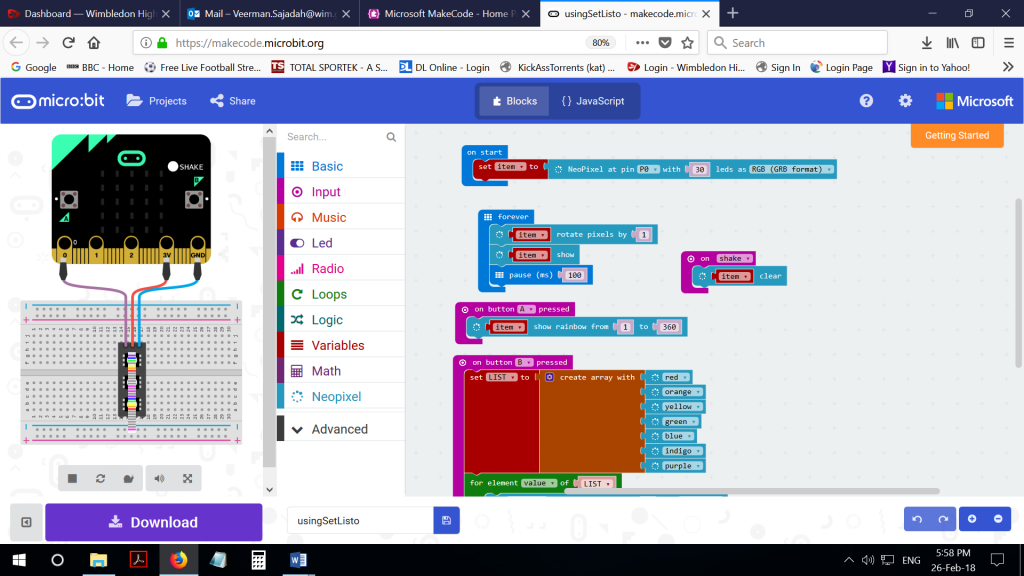Redo the block change
This screenshot has height=576, width=1024.
pos(943,519)
